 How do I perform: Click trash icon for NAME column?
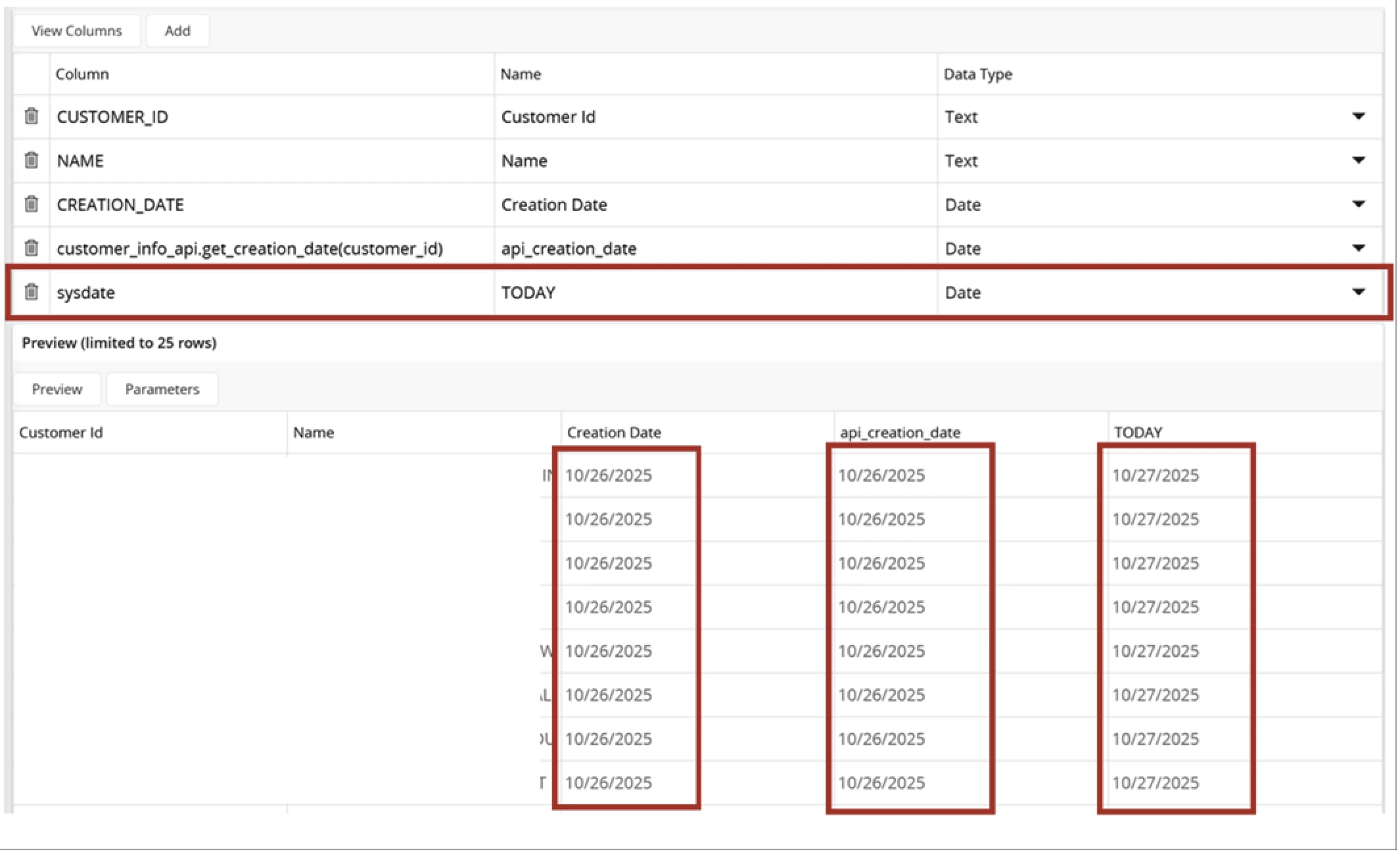pyautogui.click(x=31, y=160)
